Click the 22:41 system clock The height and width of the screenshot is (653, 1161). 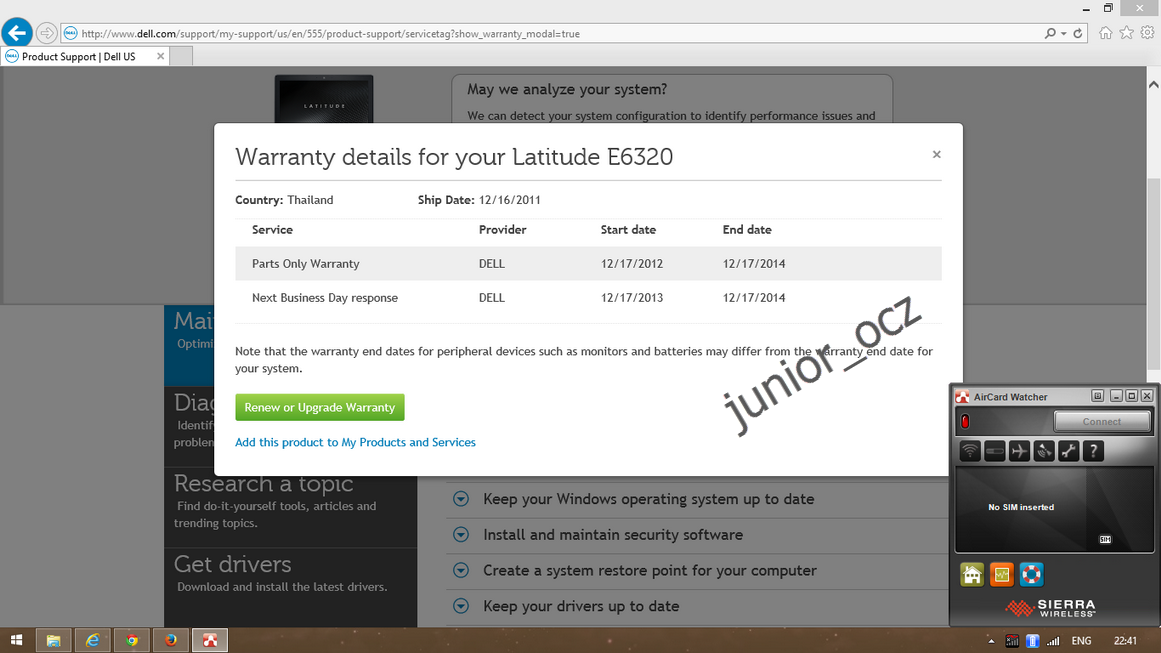[1125, 641]
